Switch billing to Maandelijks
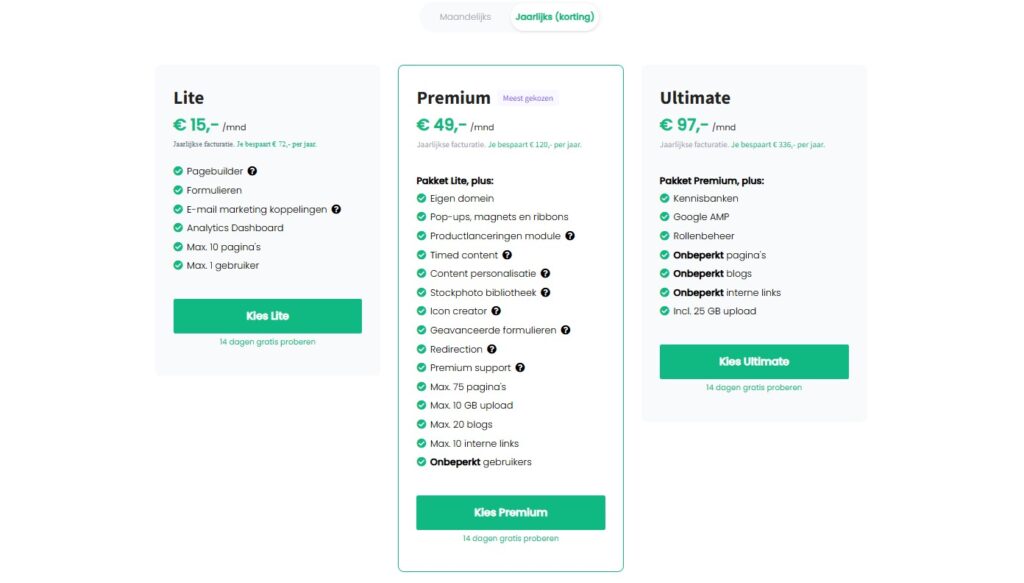 (x=465, y=17)
